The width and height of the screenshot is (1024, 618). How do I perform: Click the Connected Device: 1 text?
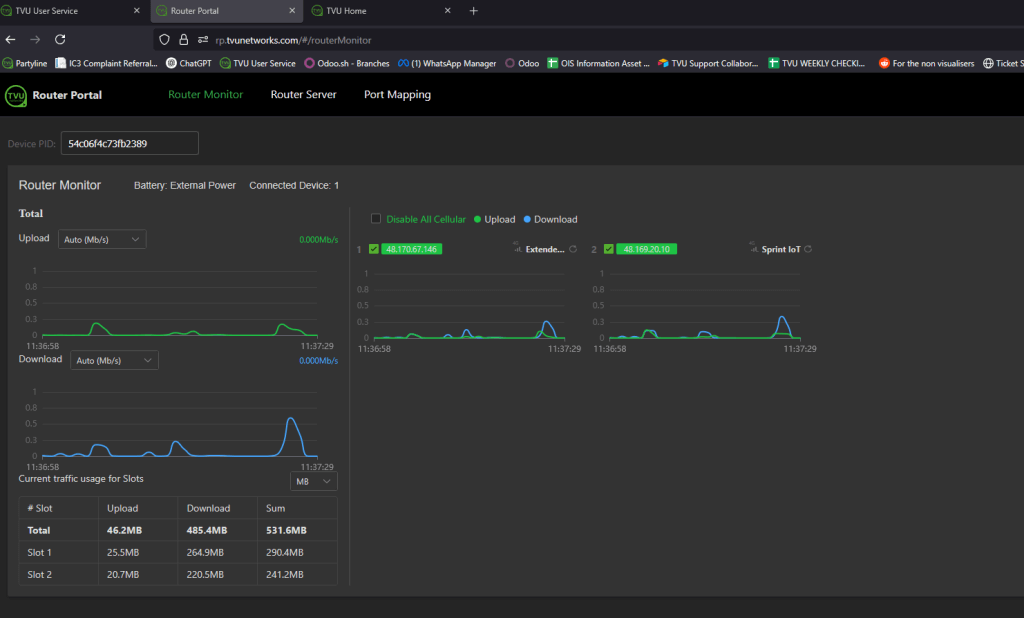click(294, 186)
